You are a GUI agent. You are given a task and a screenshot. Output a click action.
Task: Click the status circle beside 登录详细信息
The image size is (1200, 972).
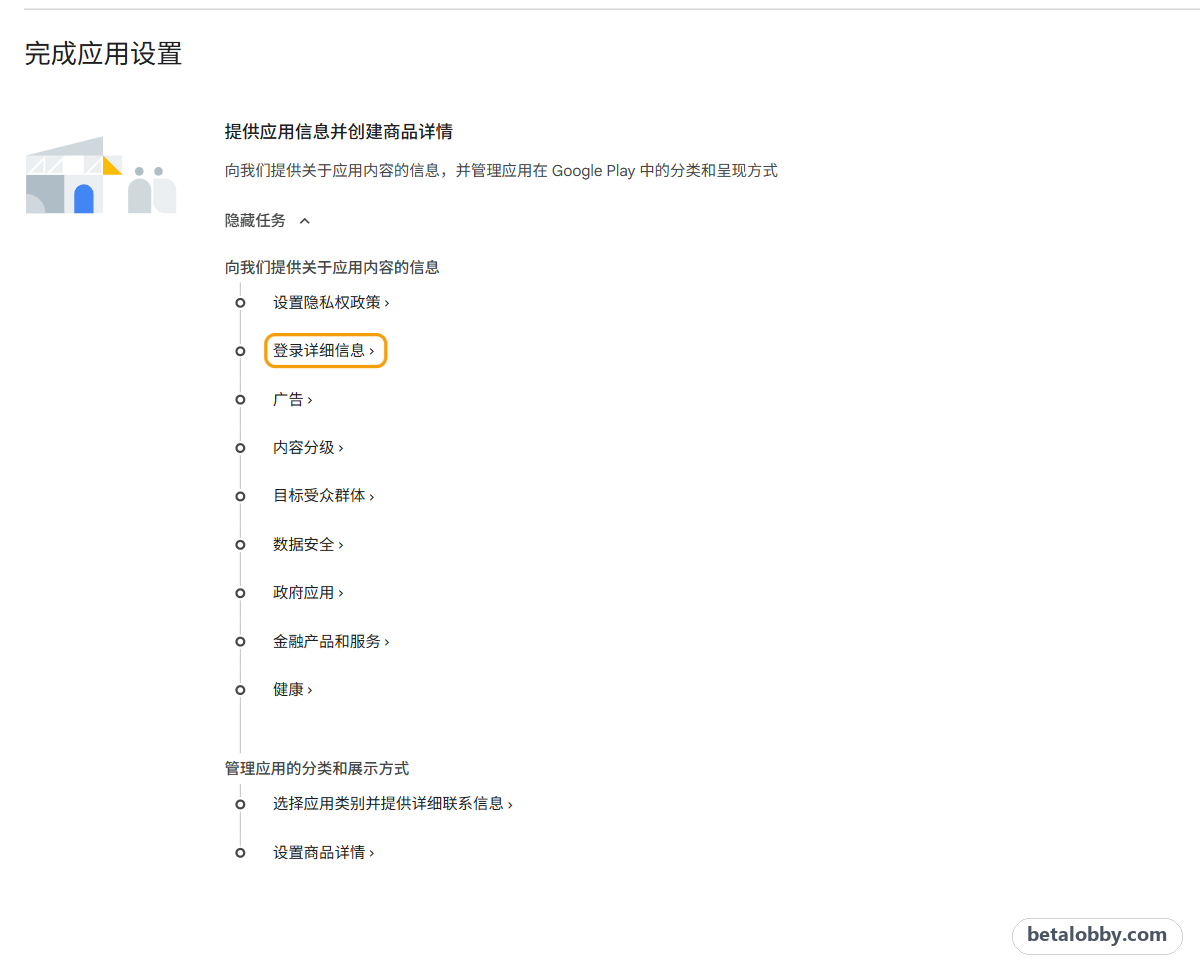240,351
